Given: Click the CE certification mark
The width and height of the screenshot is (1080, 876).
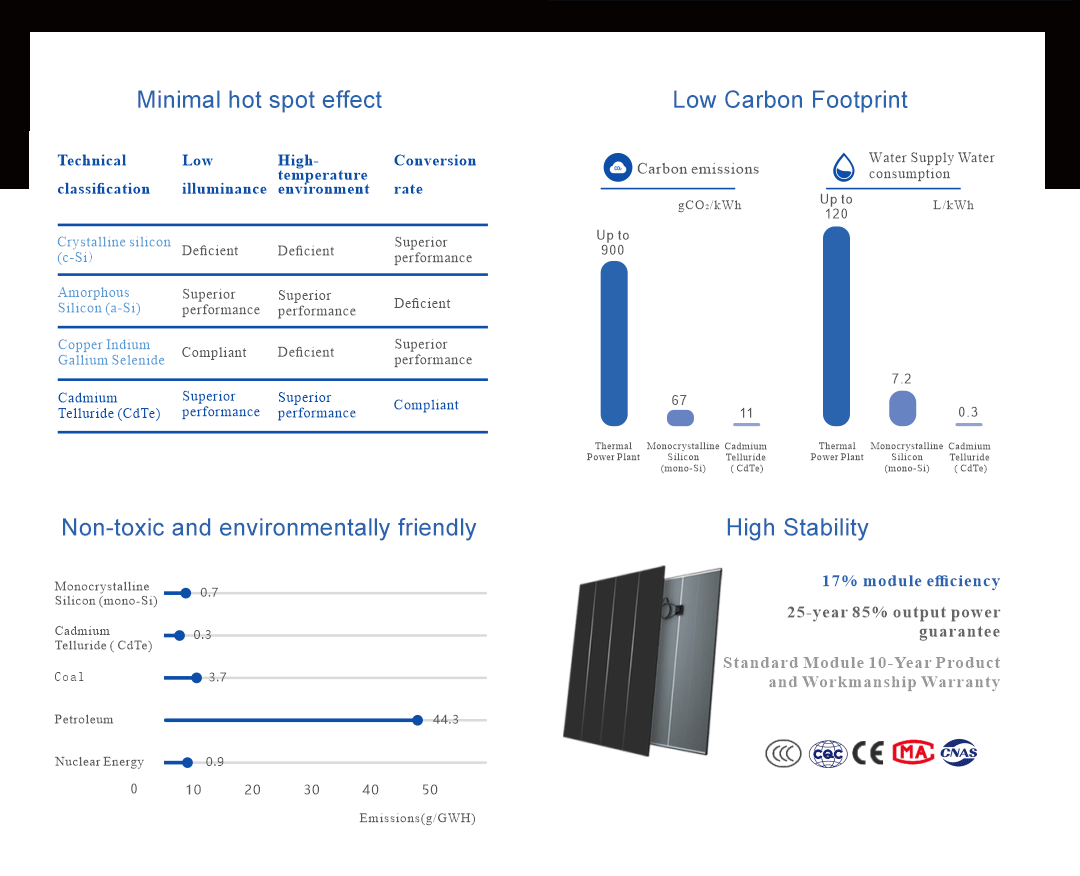Looking at the screenshot, I should (868, 753).
